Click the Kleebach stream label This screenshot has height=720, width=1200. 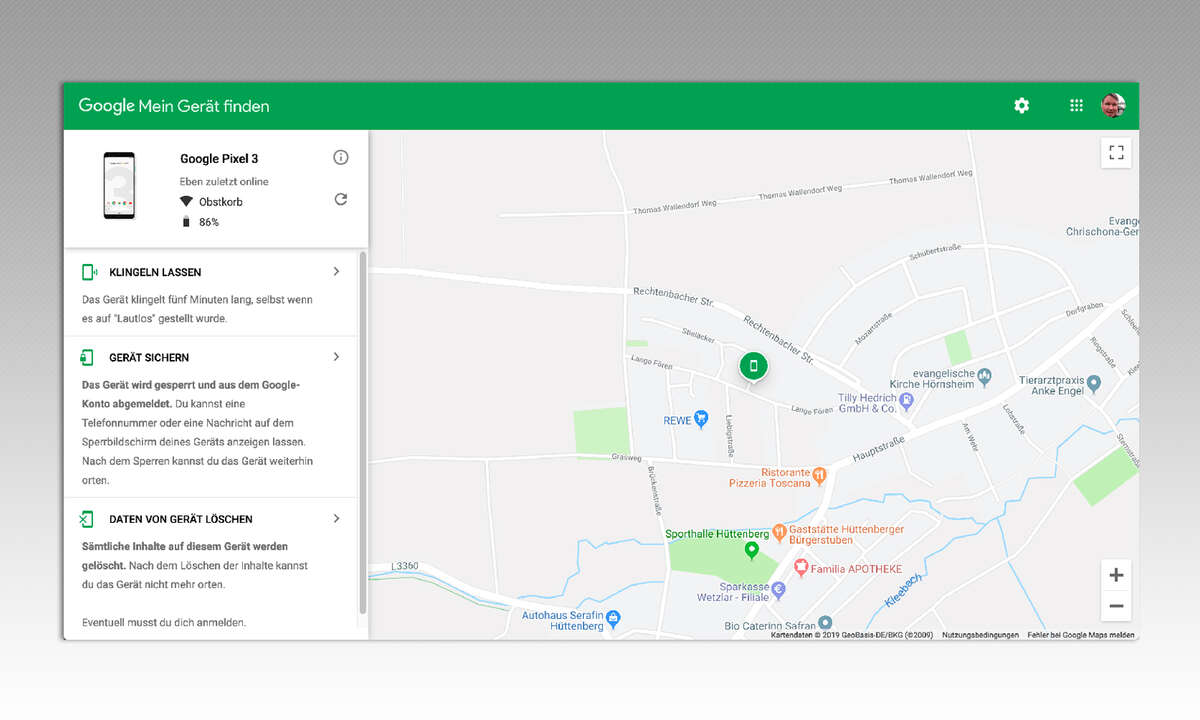pyautogui.click(x=905, y=592)
